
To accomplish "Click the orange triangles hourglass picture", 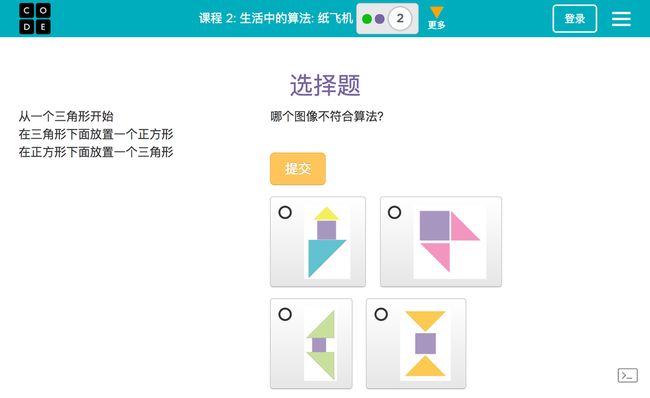I will coord(425,344).
